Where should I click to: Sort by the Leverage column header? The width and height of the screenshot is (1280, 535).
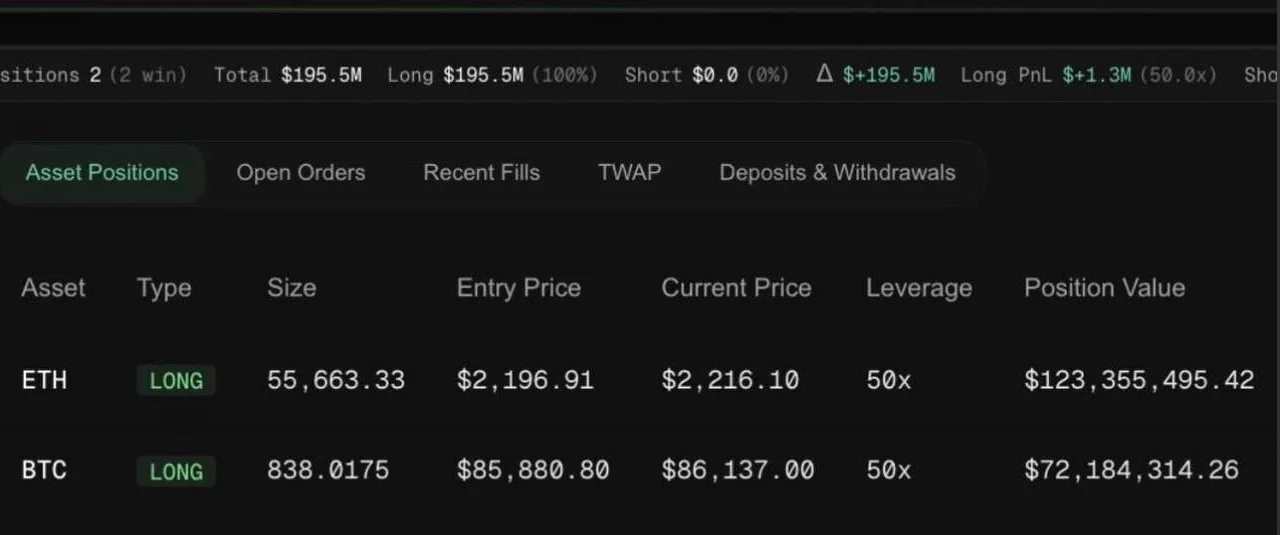pos(919,289)
